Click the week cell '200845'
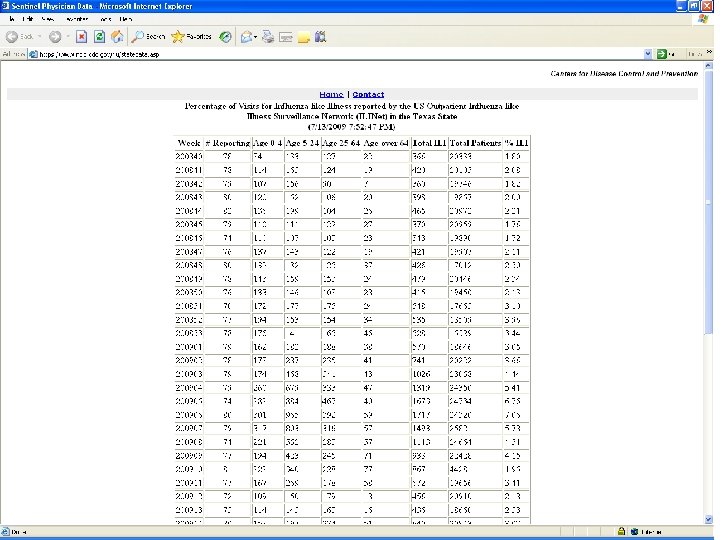The image size is (720, 540). click(x=189, y=225)
